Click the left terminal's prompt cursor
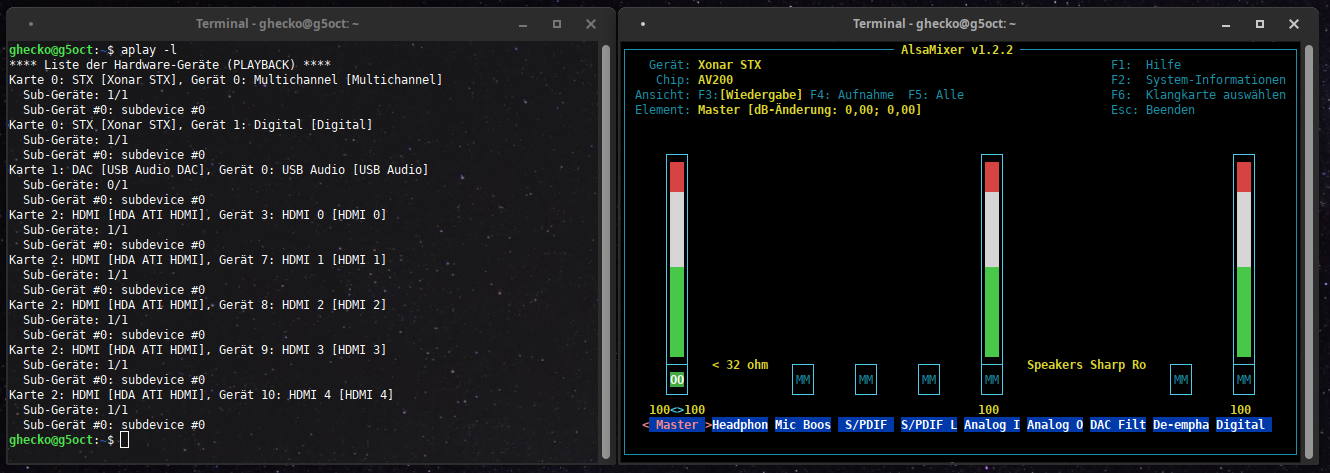Screen dimensions: 1330x473 [124, 440]
